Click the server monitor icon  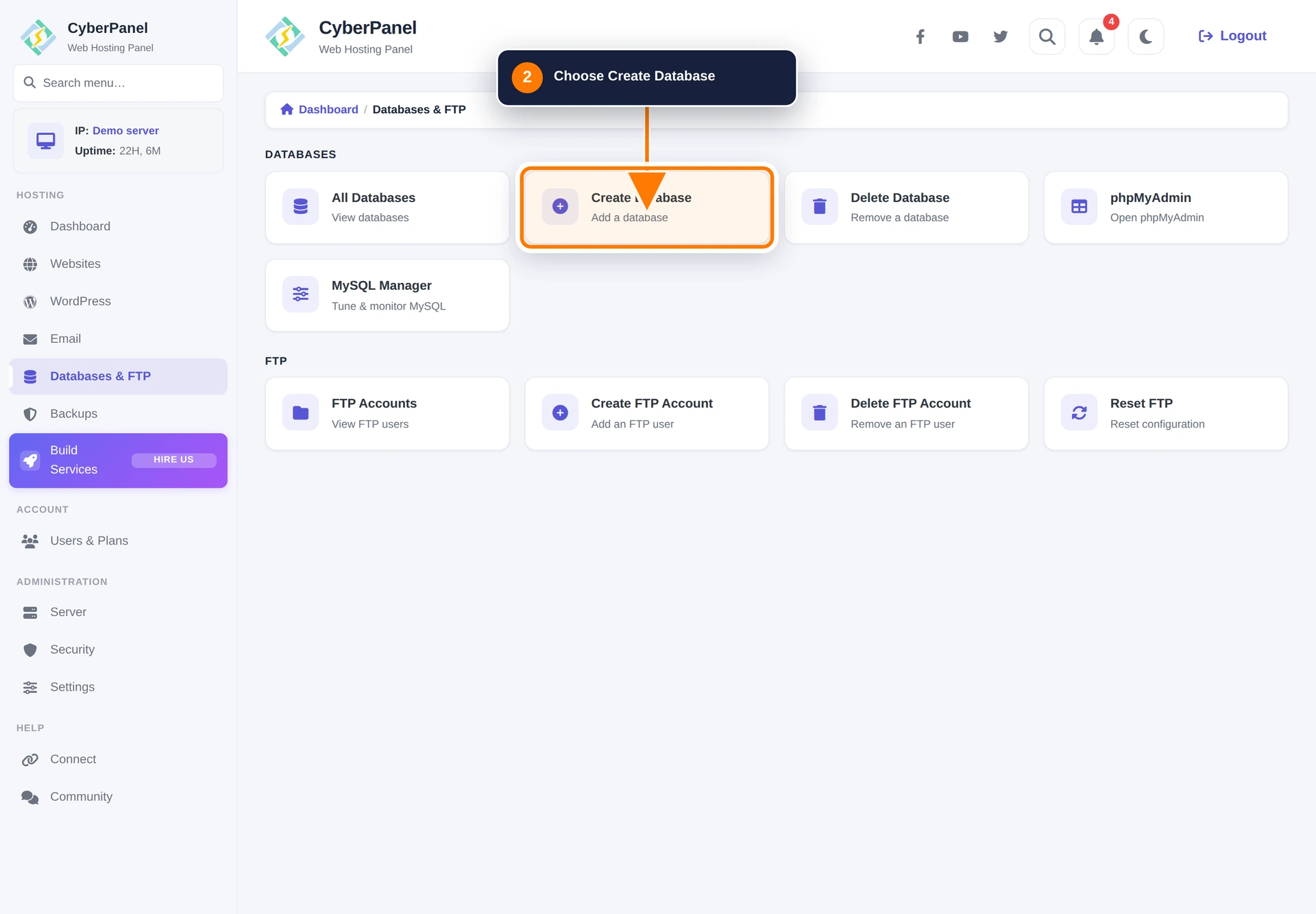(x=46, y=140)
